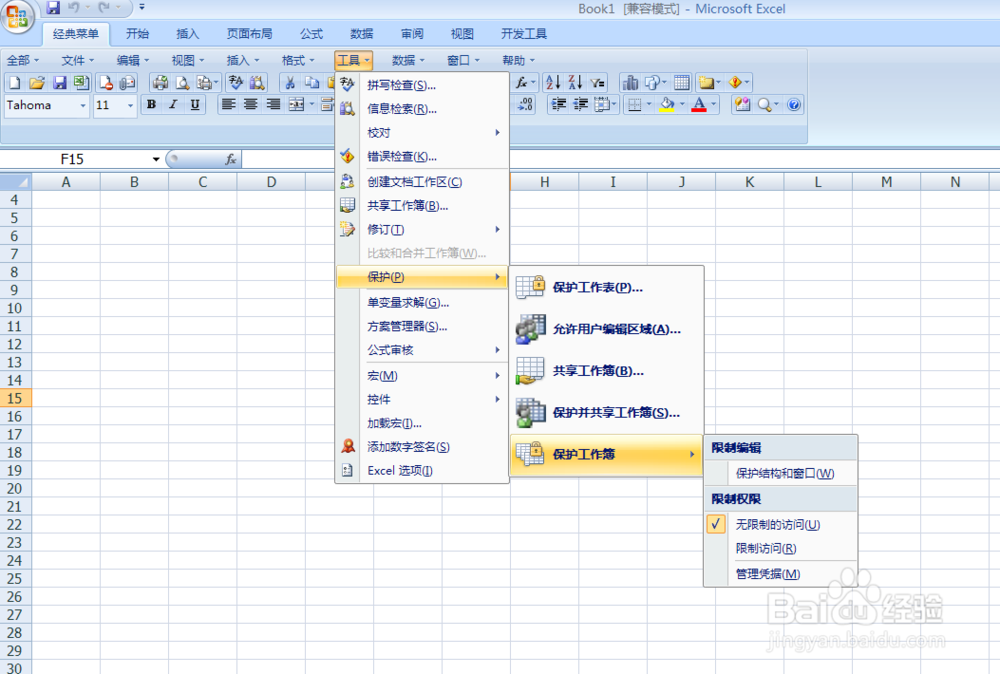
Task: Click 管理凭据(M) menu entry
Action: click(x=781, y=574)
